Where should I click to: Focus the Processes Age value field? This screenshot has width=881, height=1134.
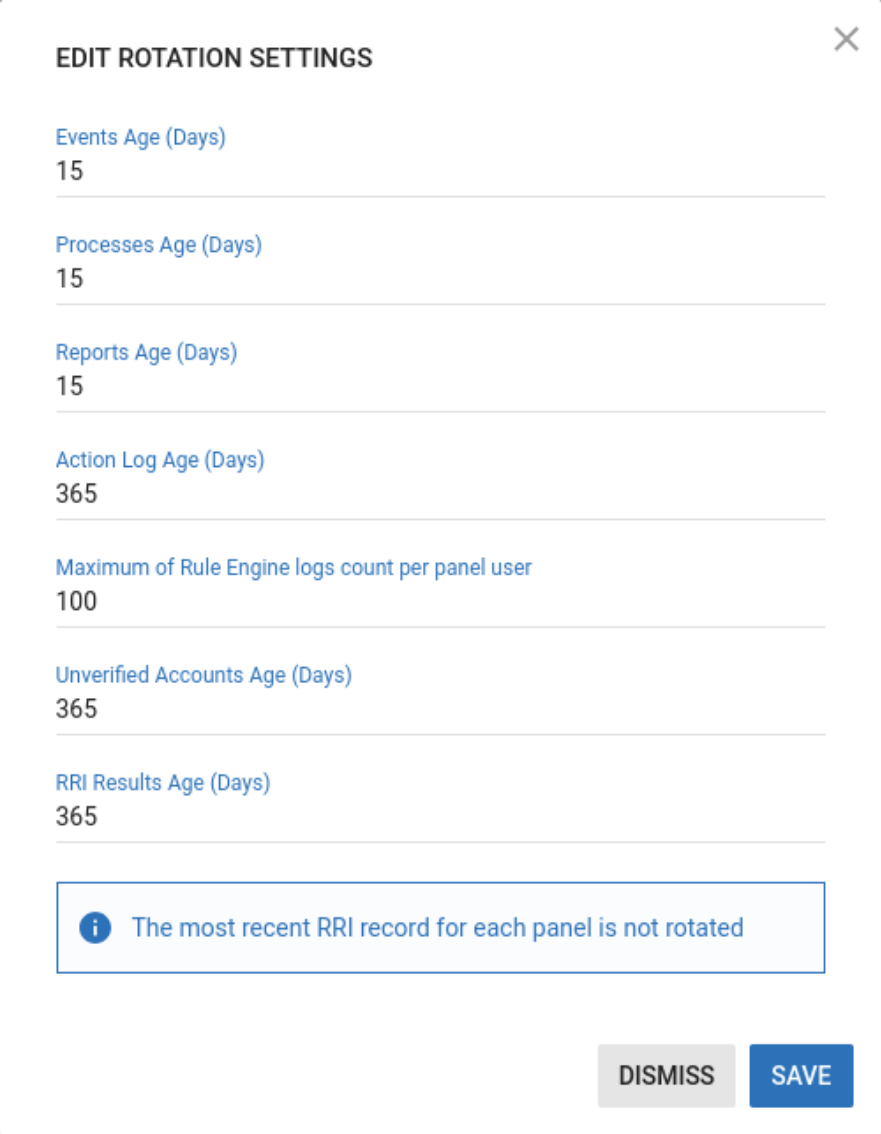[440, 278]
